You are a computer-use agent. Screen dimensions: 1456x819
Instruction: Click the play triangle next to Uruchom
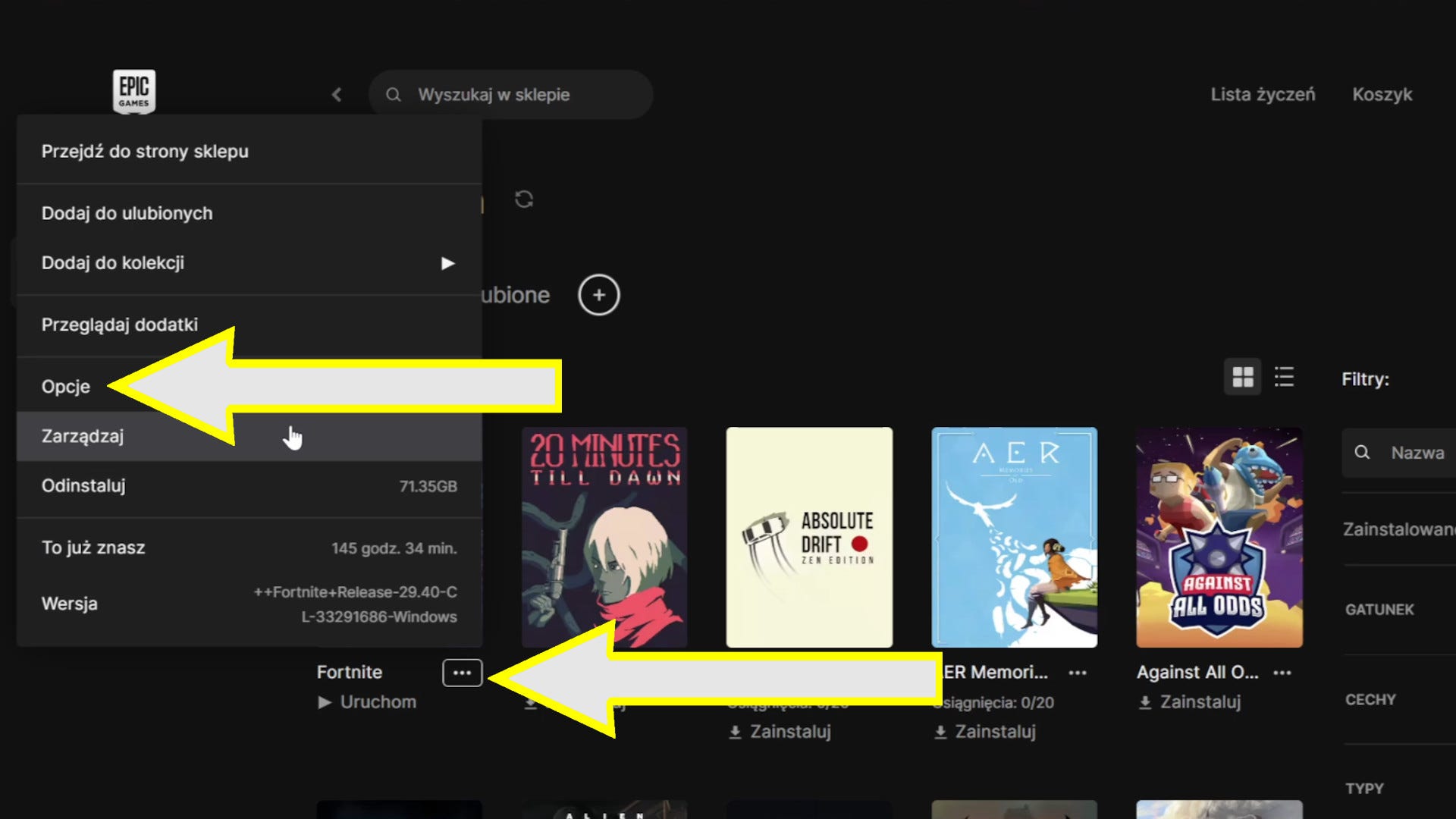(325, 702)
